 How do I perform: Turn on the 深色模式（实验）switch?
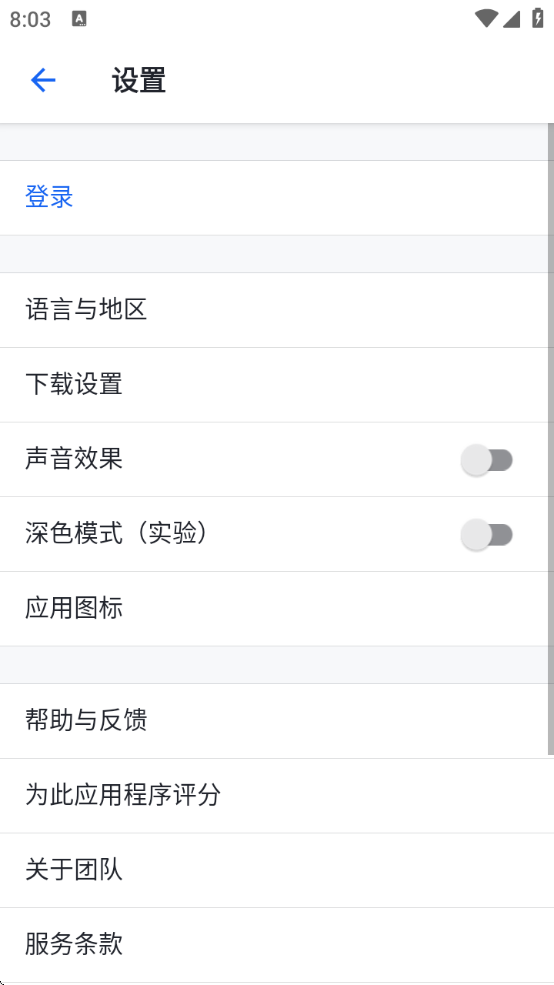(x=487, y=535)
